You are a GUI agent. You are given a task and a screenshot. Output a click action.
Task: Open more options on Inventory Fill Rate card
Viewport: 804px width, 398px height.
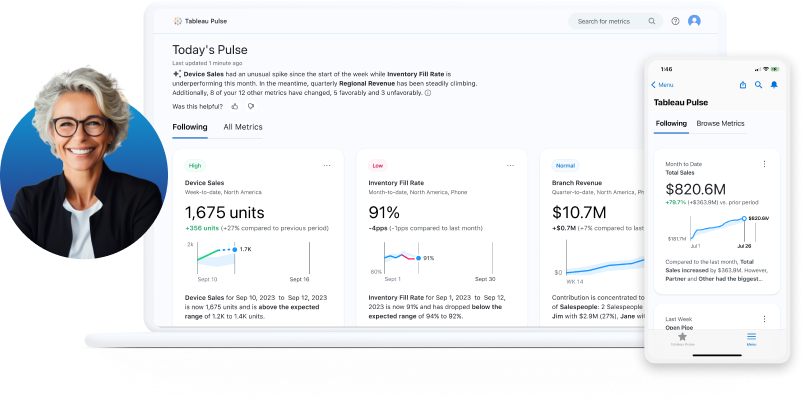point(510,165)
